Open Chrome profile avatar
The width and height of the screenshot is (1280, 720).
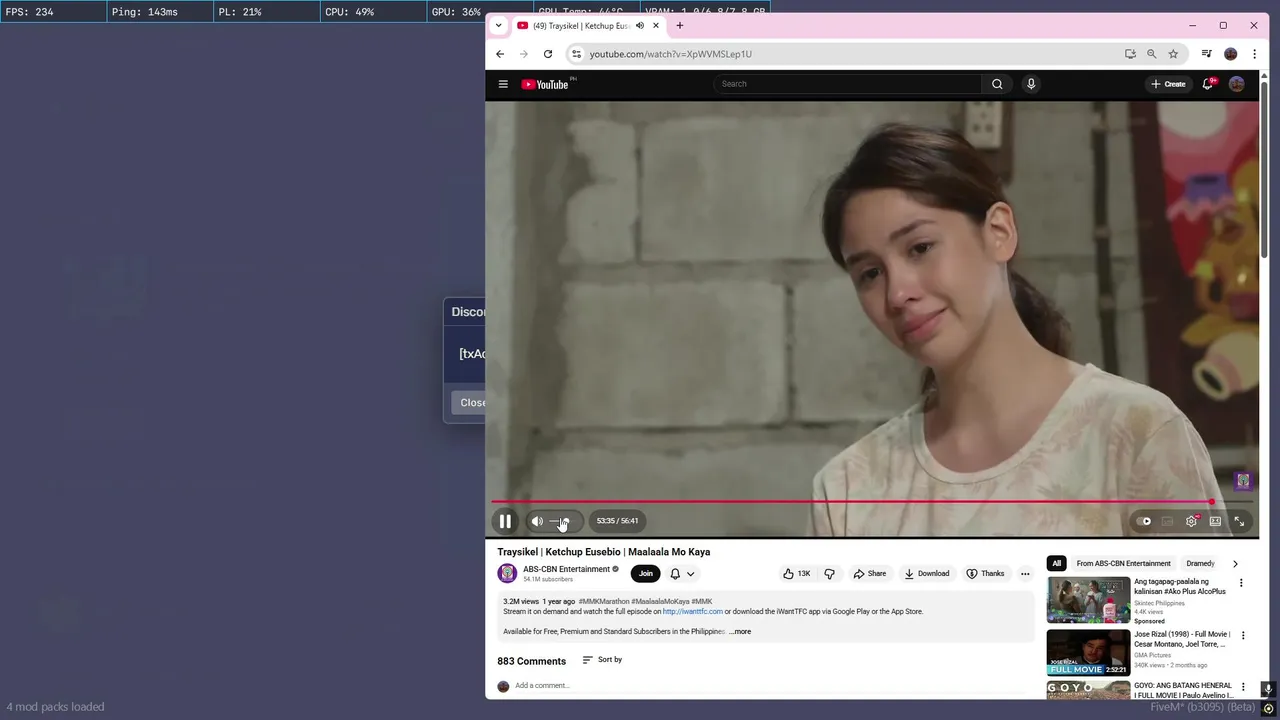coord(1231,54)
